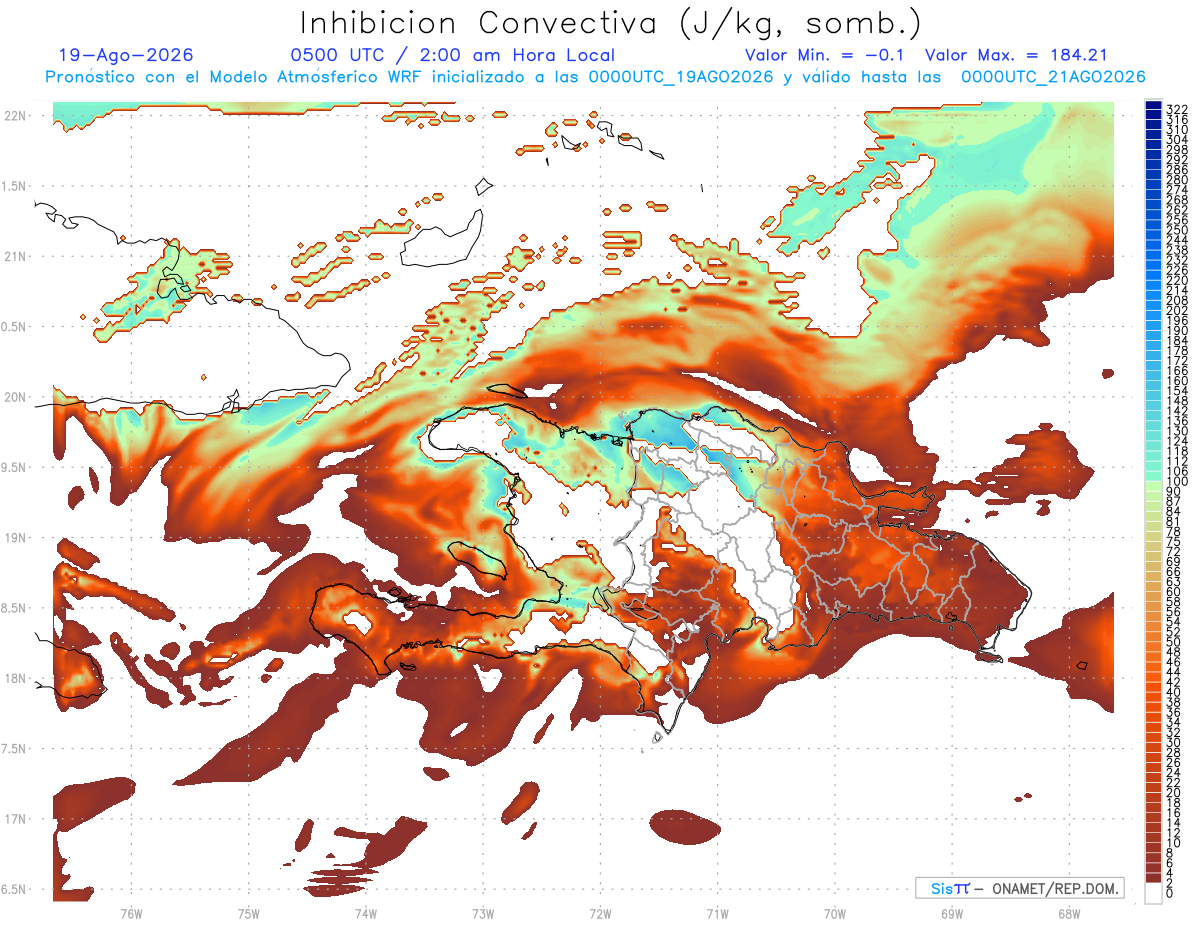Click the "72W" longitude label

[x=600, y=913]
